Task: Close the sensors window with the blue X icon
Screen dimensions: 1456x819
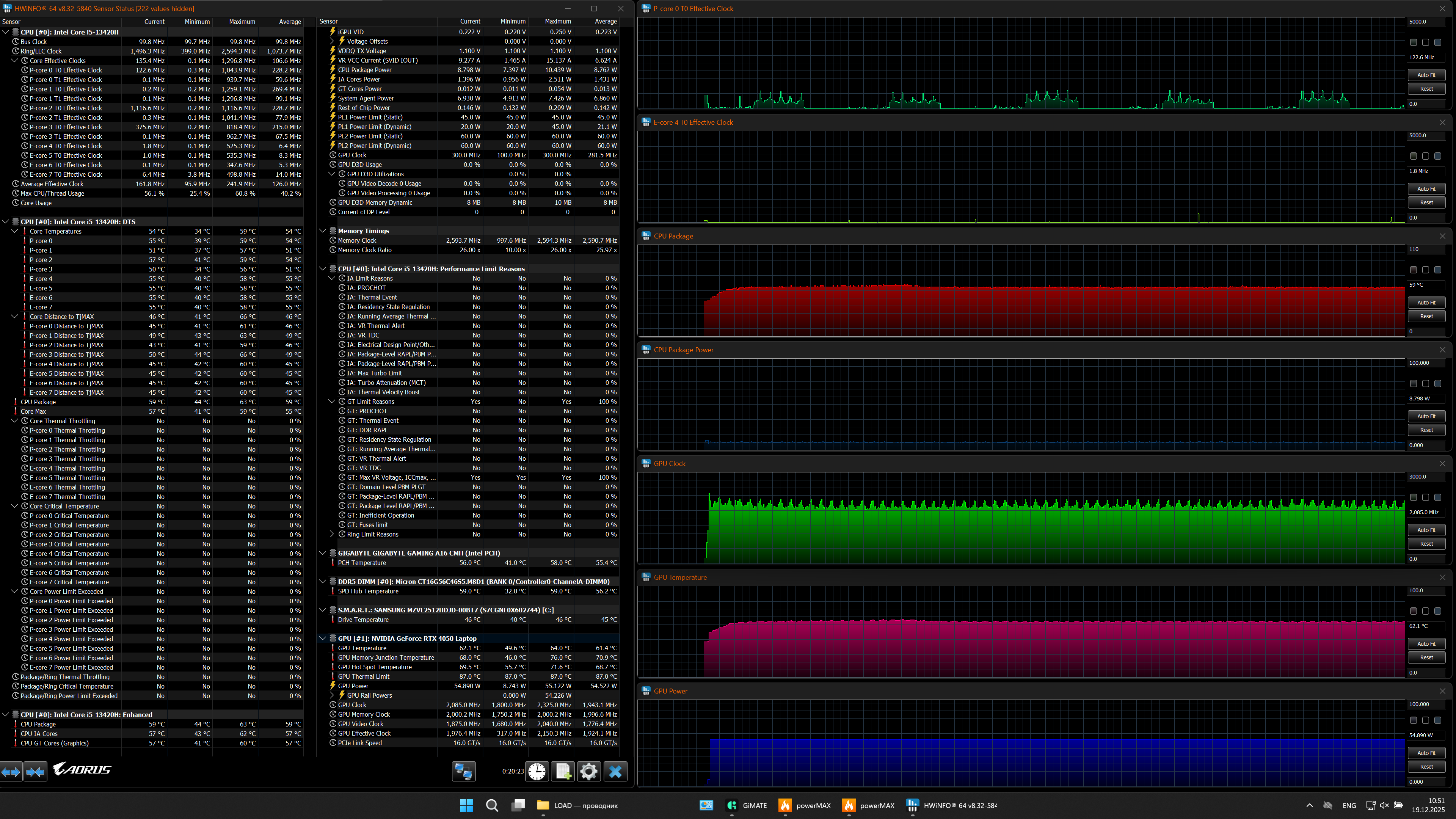Action: [615, 771]
